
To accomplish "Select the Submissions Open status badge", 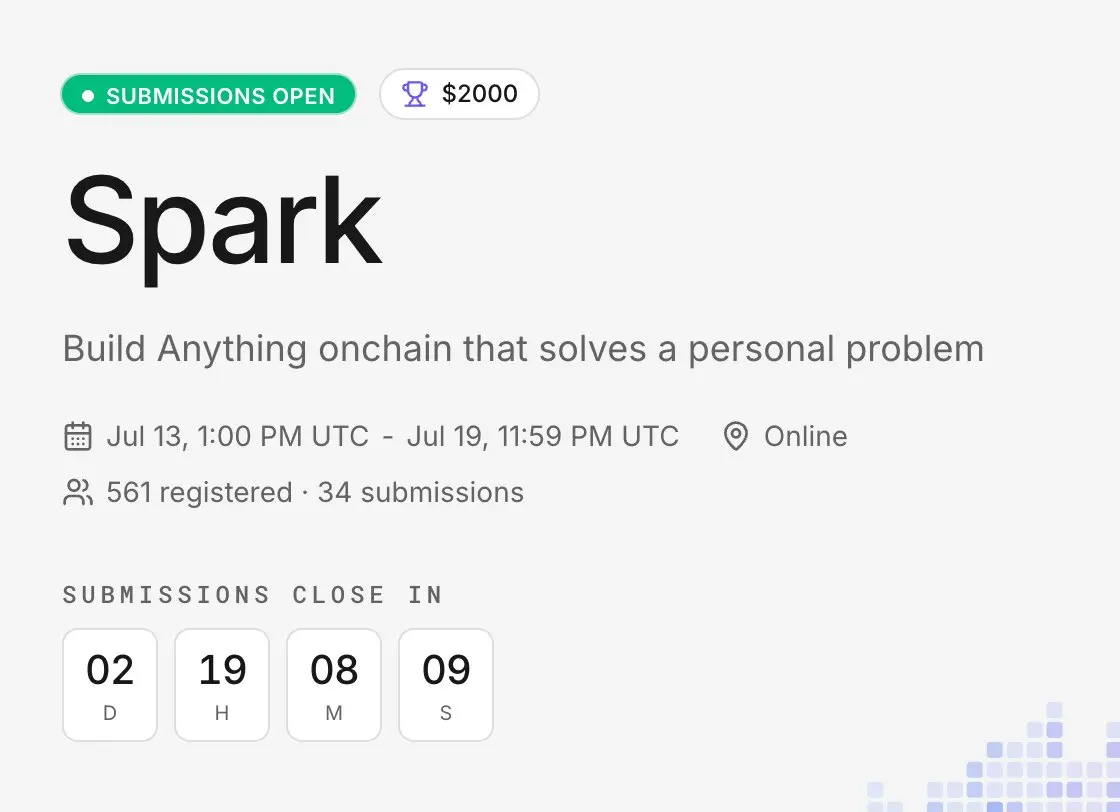I will [209, 94].
